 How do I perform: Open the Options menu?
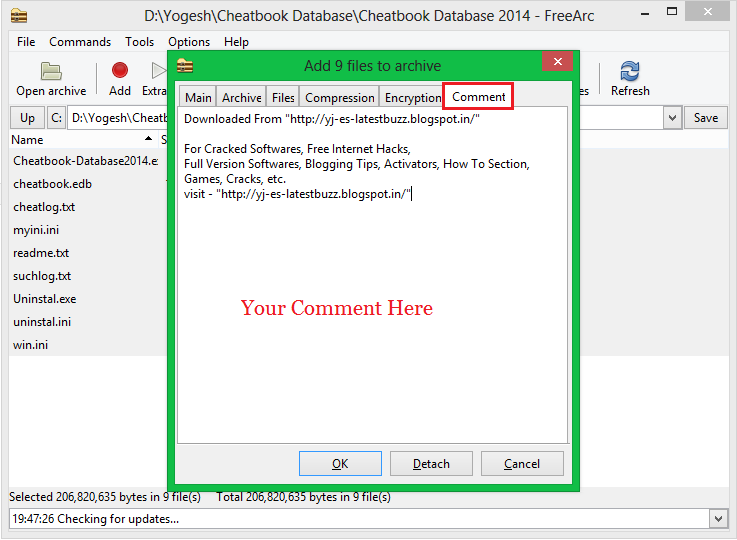(189, 42)
